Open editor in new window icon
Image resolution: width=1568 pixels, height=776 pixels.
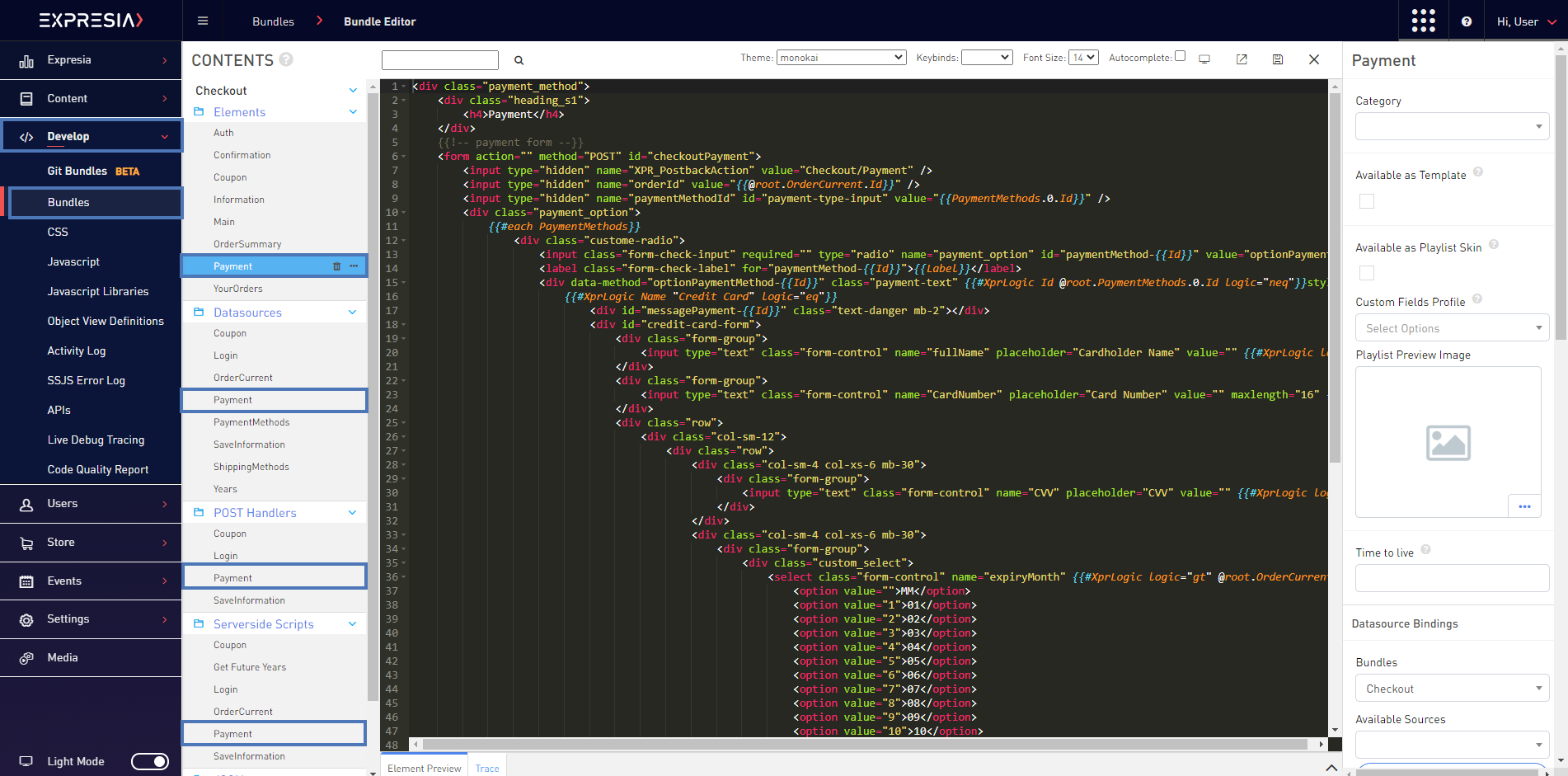point(1242,59)
